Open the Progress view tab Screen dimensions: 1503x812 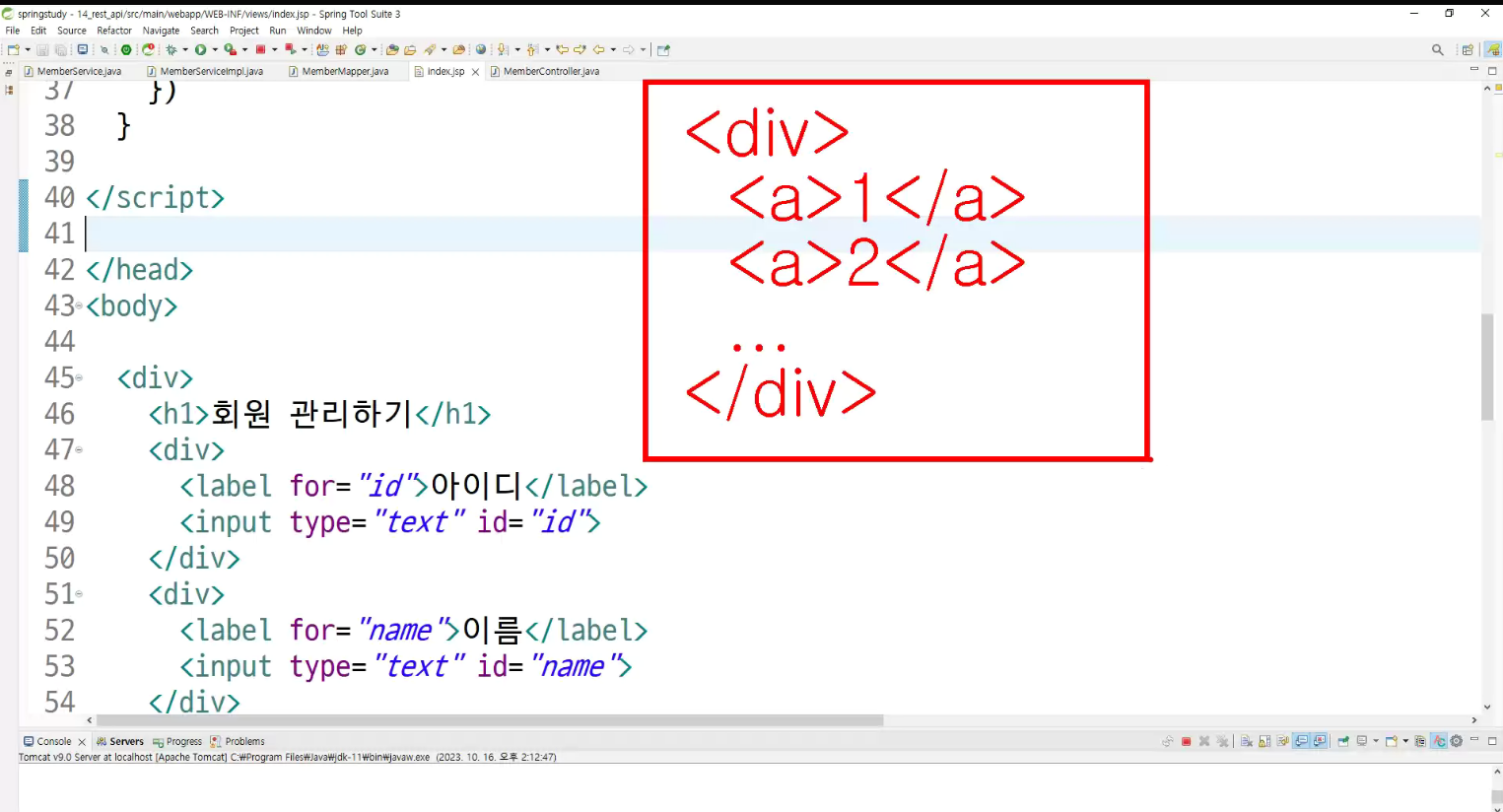tap(177, 741)
